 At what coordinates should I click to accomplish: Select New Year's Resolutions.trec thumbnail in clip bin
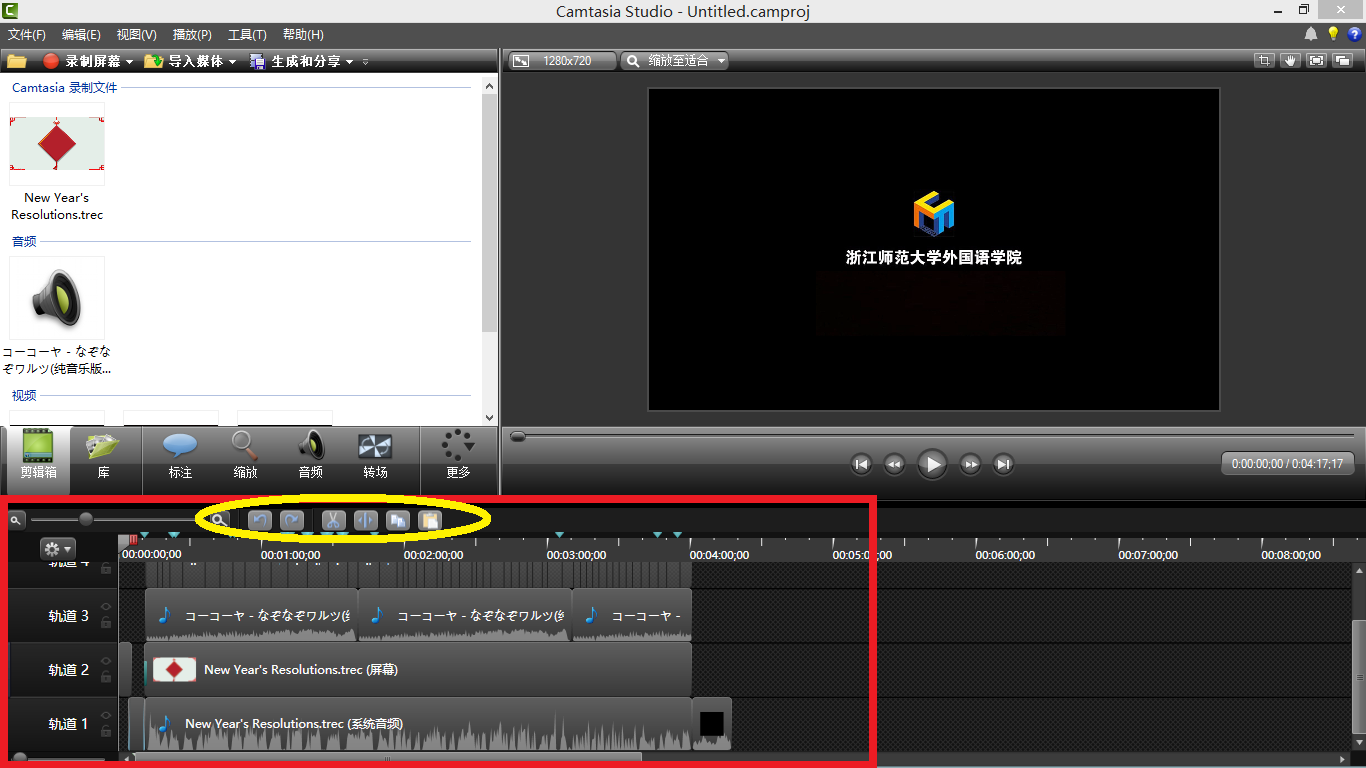(x=57, y=145)
